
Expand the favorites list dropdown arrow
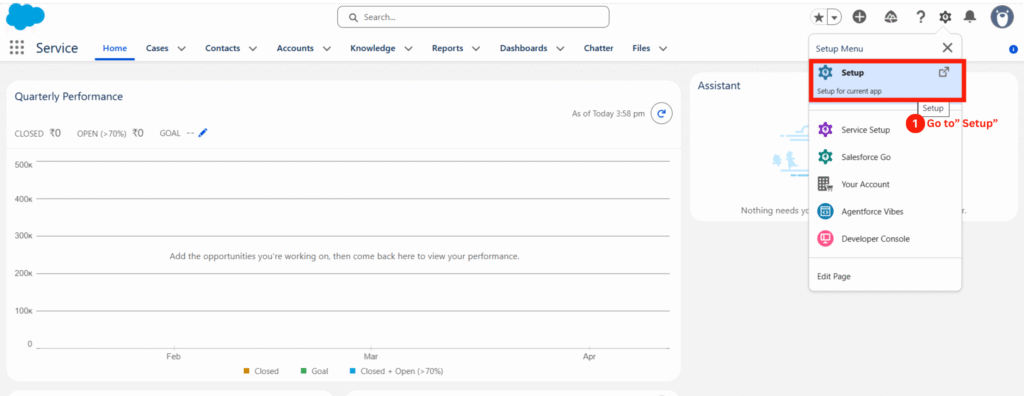point(835,18)
